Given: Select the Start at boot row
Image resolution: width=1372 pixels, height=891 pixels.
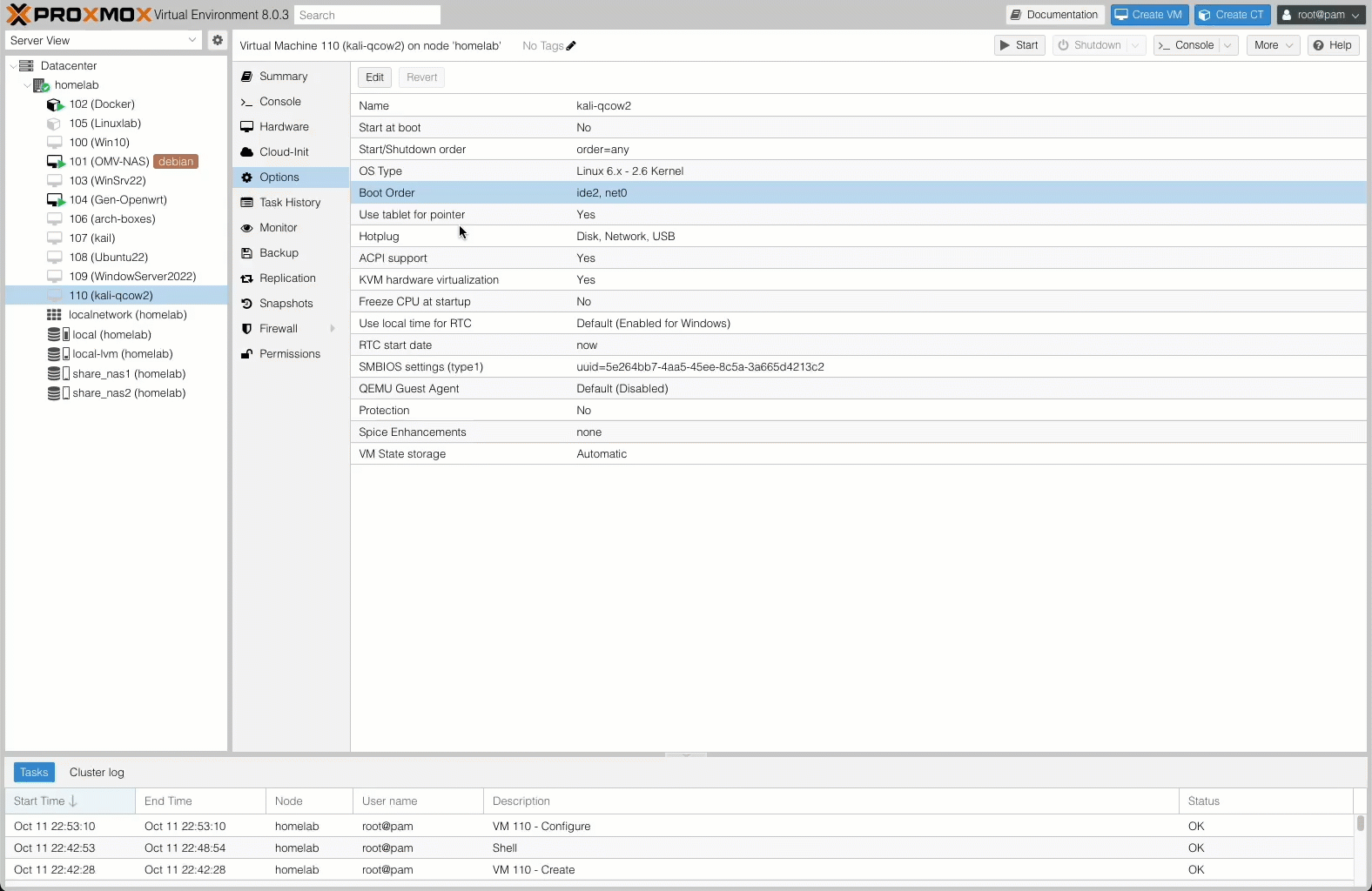Looking at the screenshot, I should tap(857, 128).
